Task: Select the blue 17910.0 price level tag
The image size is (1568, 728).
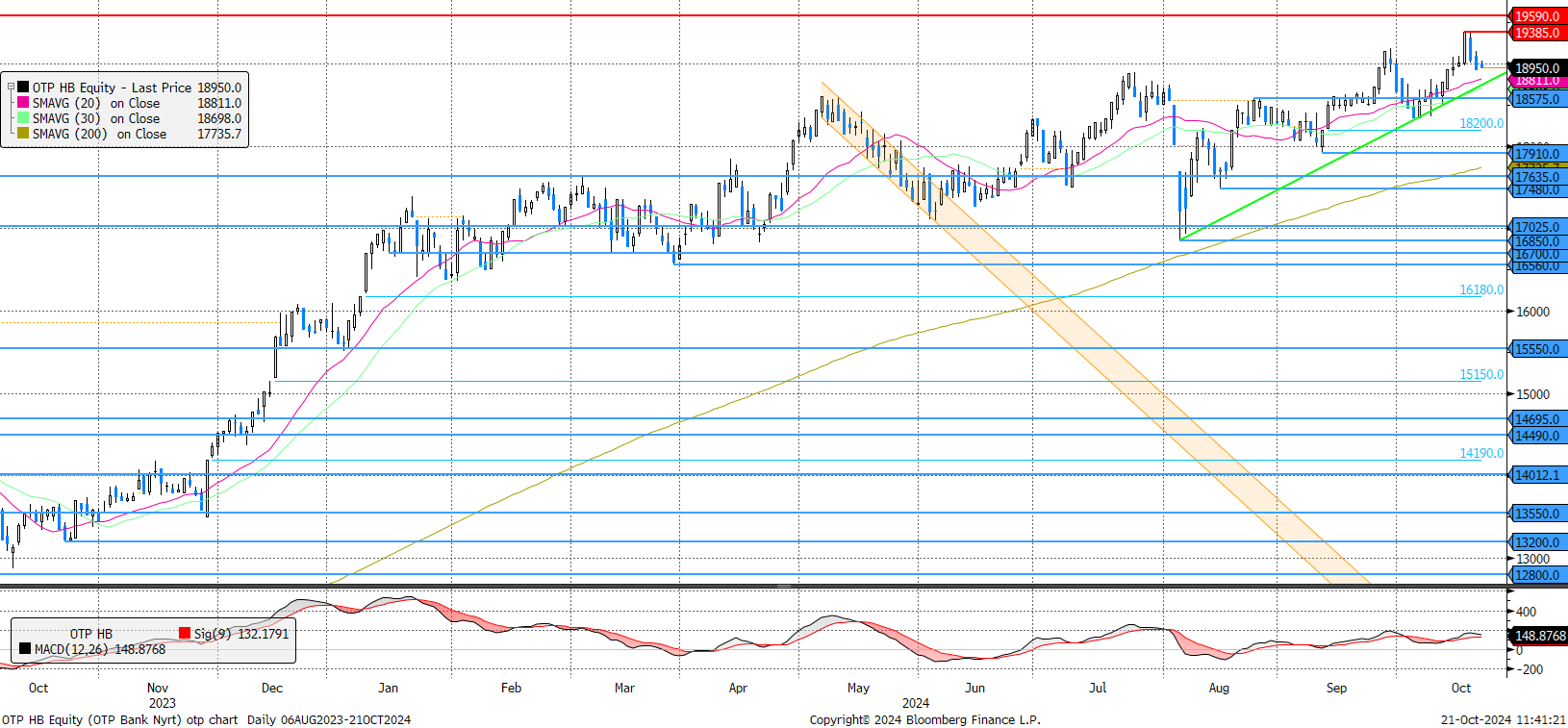Action: point(1537,154)
